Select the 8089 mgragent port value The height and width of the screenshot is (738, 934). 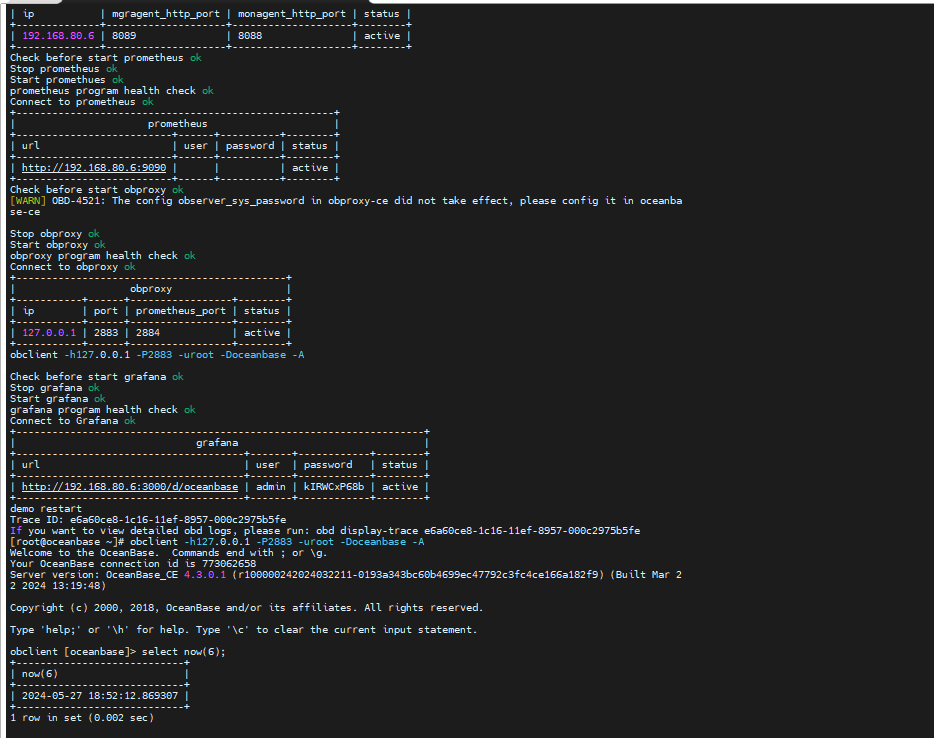[x=124, y=36]
